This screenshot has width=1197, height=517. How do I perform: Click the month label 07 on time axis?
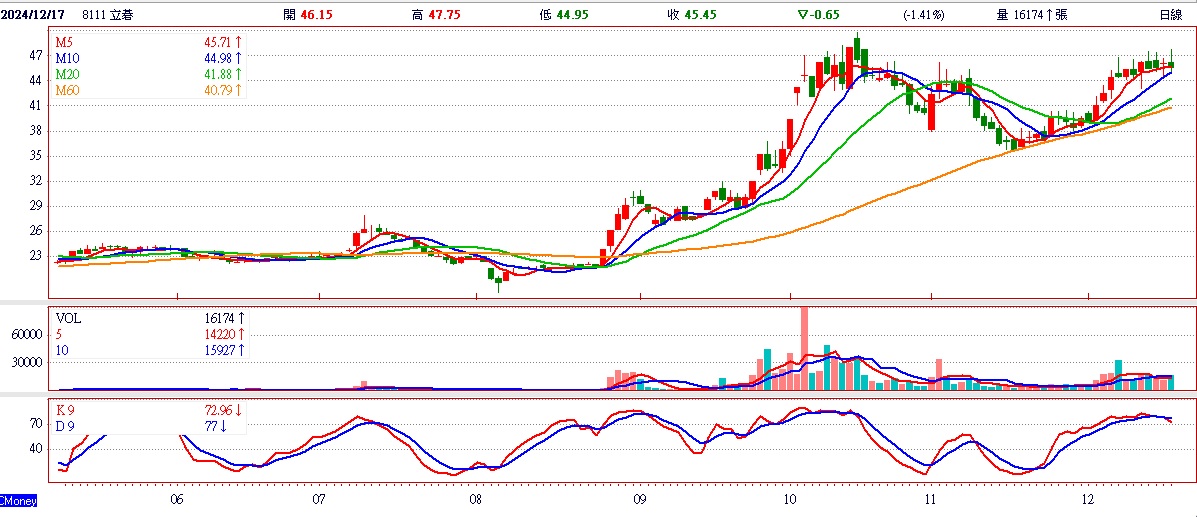[x=319, y=500]
